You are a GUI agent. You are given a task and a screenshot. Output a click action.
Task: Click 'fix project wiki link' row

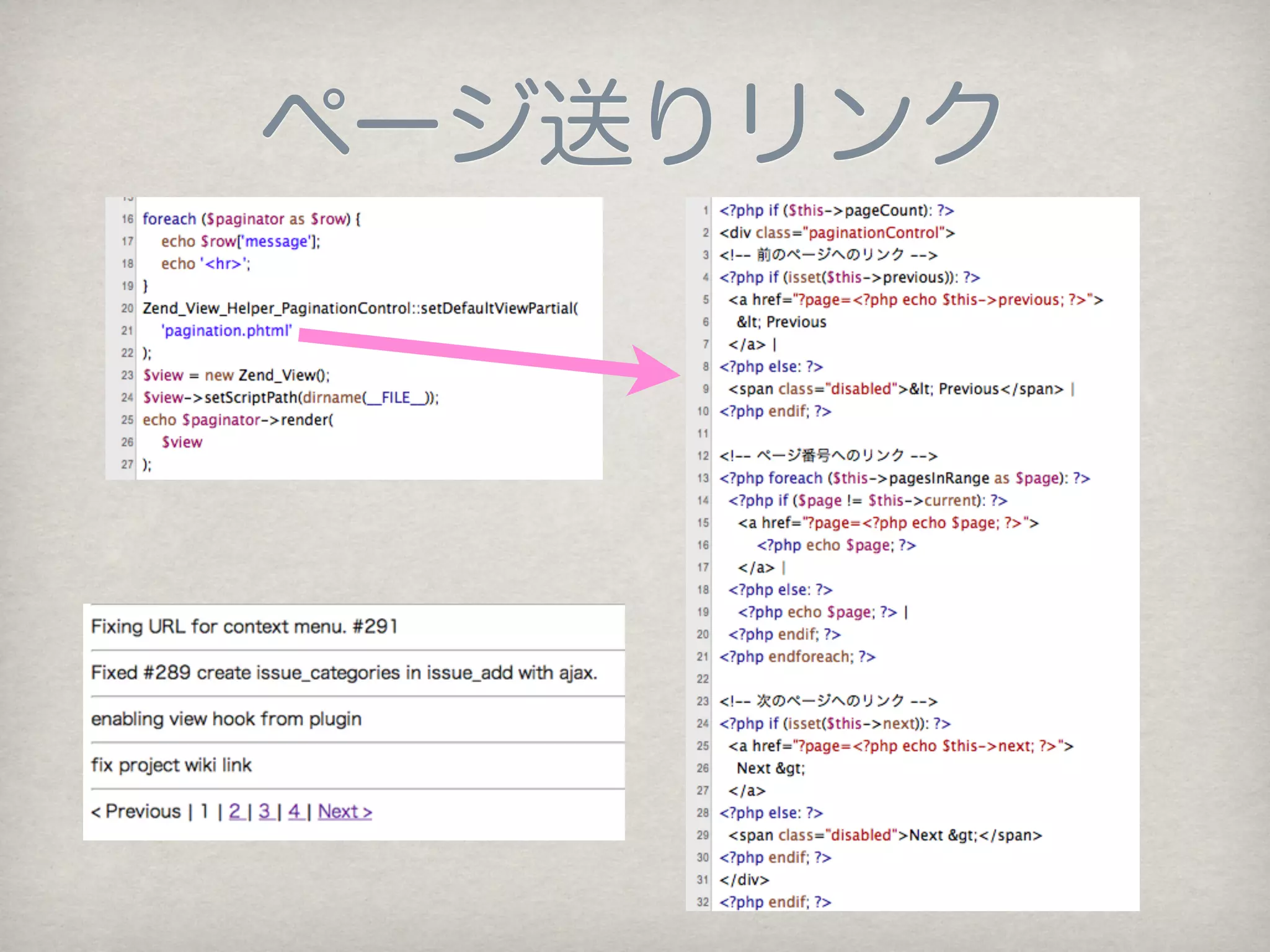(x=172, y=765)
